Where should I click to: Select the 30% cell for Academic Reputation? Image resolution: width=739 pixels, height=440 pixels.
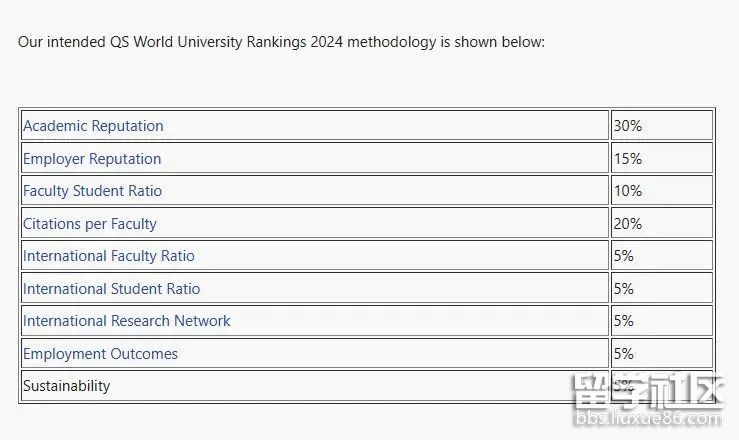point(628,126)
